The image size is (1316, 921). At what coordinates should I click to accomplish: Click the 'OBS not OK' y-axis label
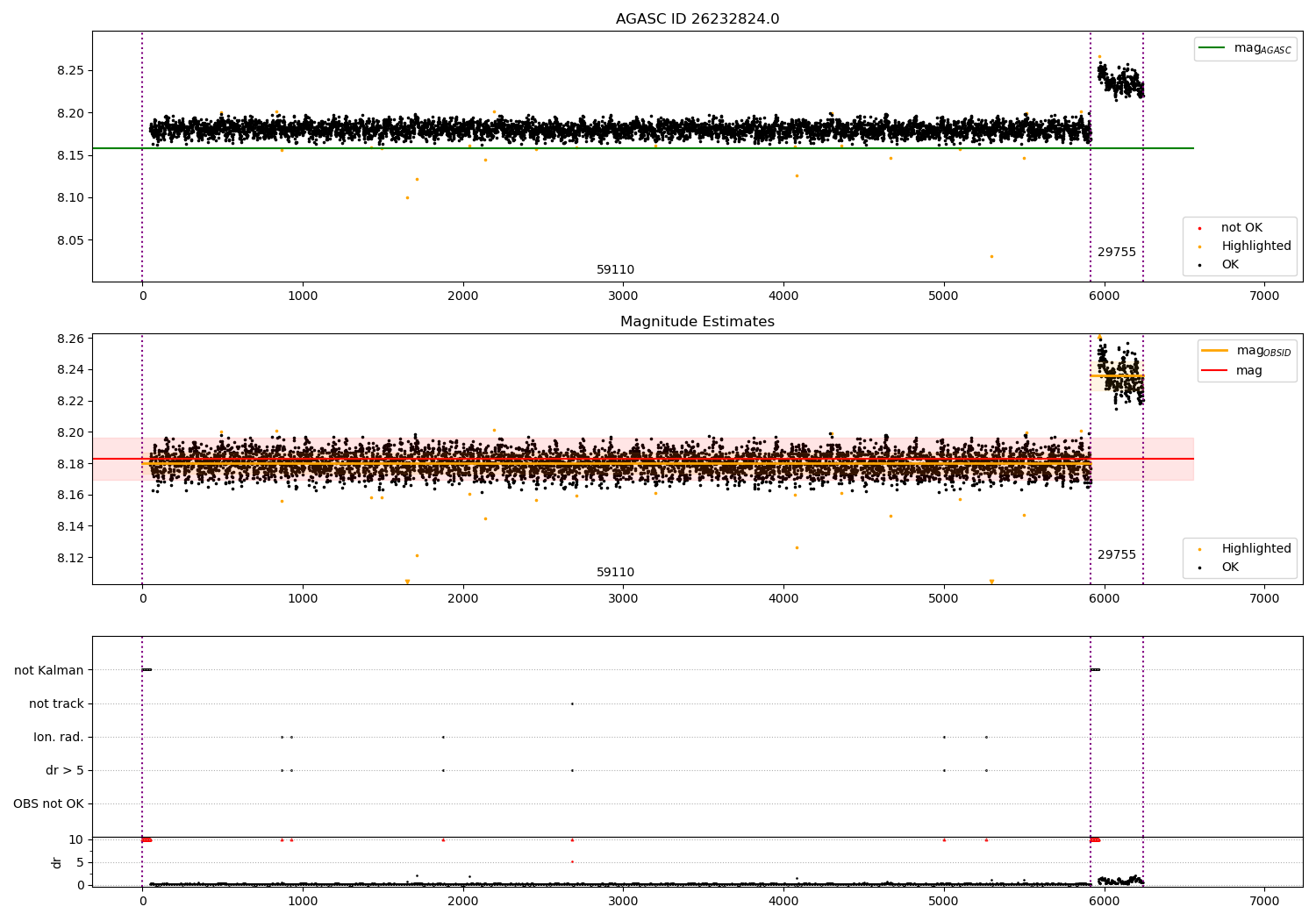tap(48, 804)
